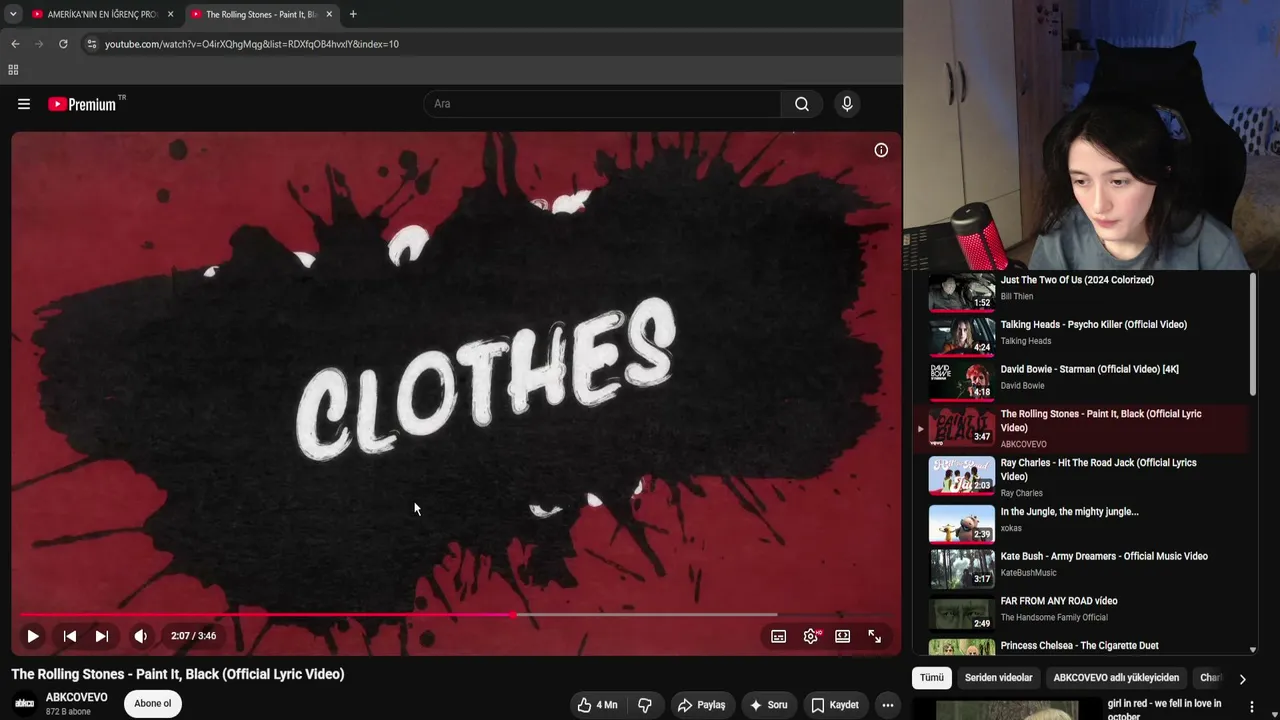Open the browser apps grid shortcut

click(13, 70)
